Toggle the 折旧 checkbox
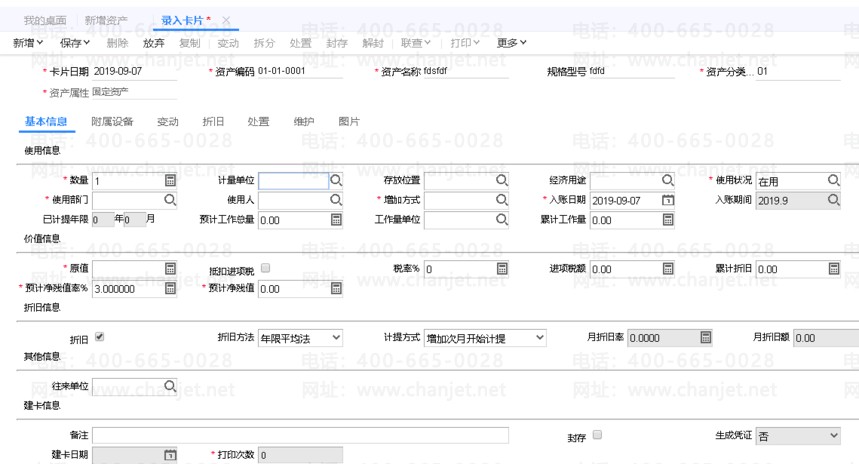This screenshot has width=859, height=464. (x=99, y=337)
